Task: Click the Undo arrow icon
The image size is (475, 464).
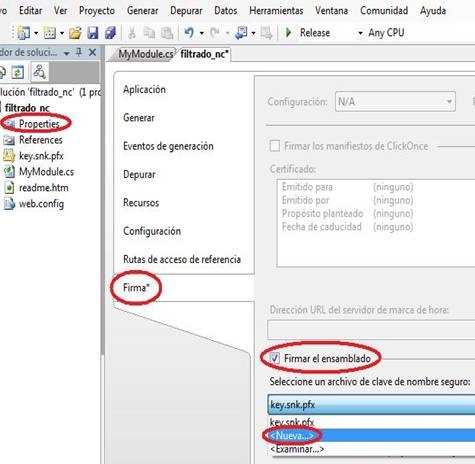Action: coord(189,33)
